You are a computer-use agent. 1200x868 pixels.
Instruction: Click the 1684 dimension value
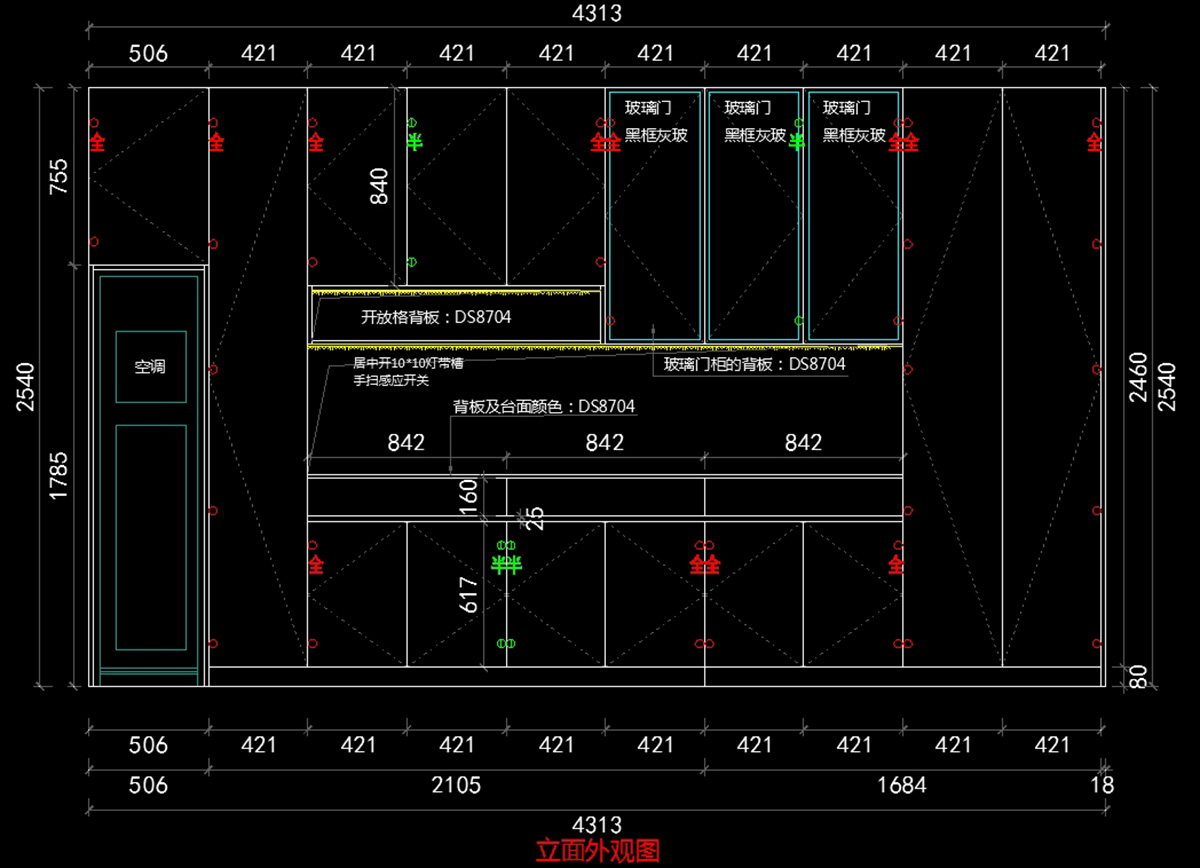[x=901, y=785]
